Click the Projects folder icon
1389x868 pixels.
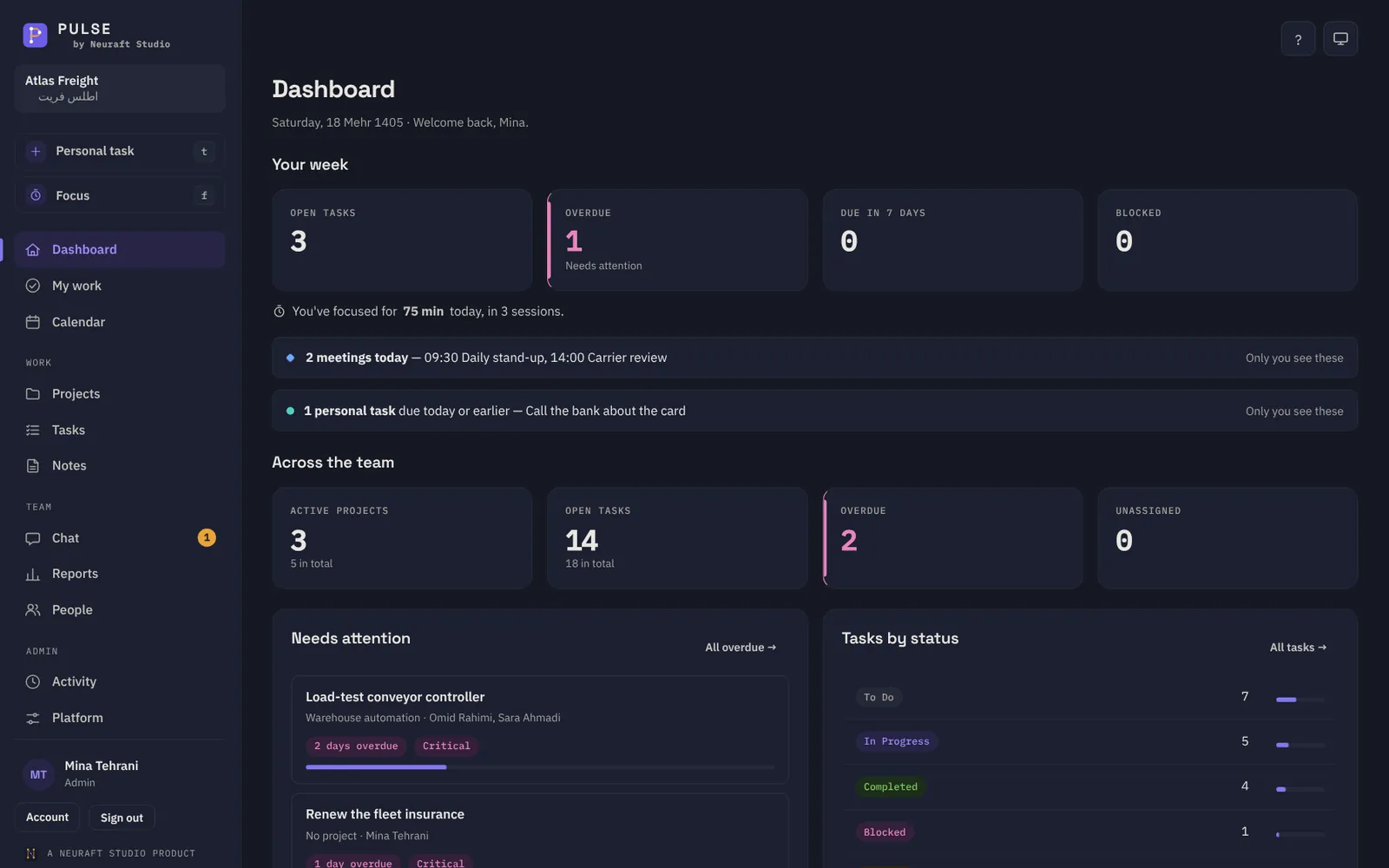[x=33, y=394]
